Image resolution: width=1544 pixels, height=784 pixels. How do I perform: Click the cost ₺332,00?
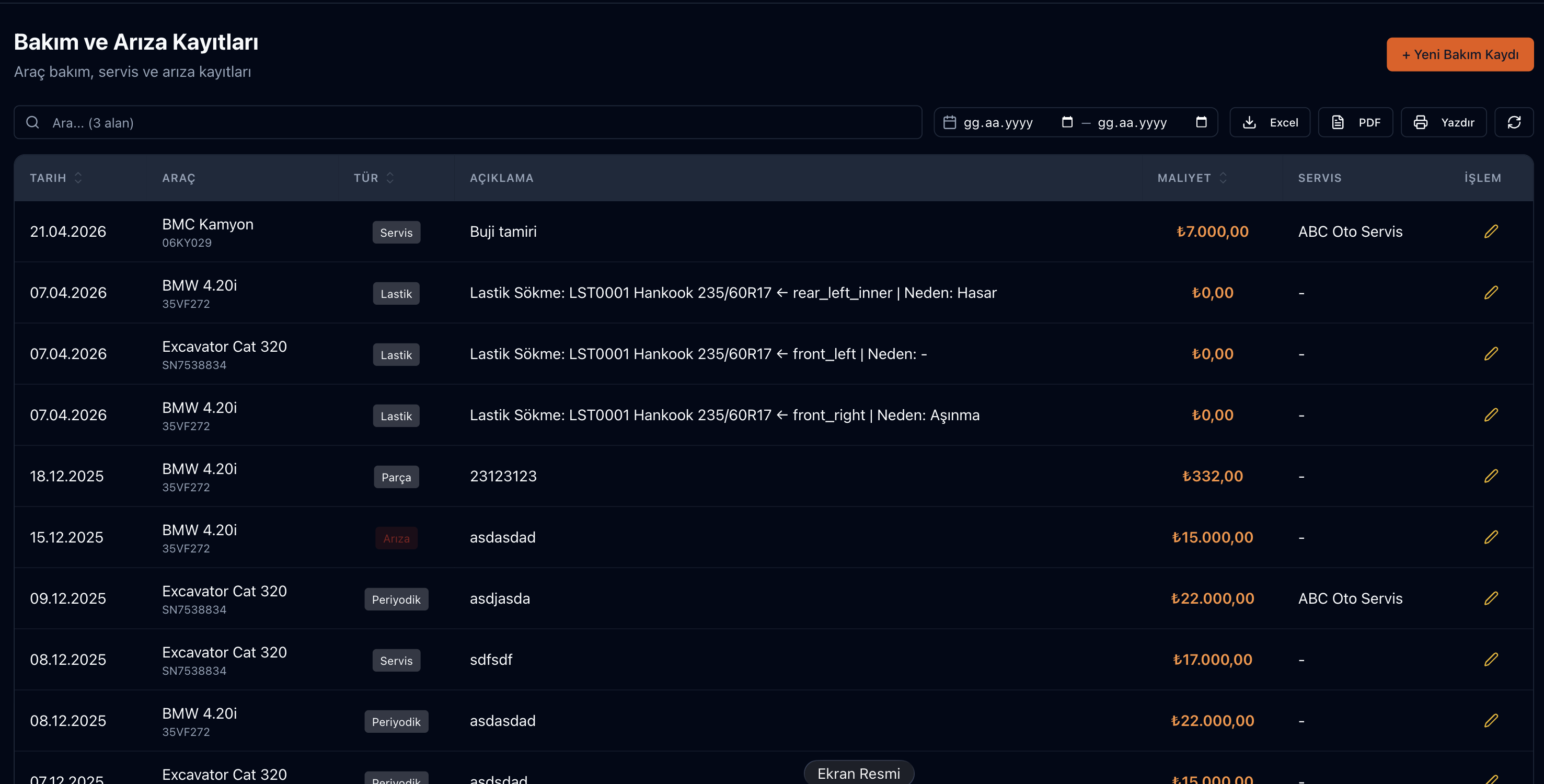(x=1212, y=476)
